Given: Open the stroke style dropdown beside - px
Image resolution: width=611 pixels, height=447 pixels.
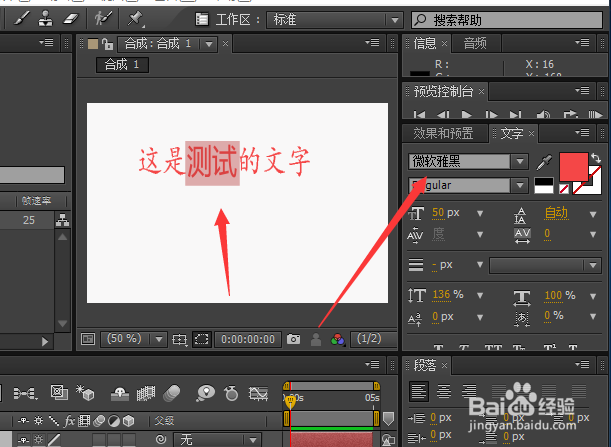Looking at the screenshot, I should (x=545, y=266).
